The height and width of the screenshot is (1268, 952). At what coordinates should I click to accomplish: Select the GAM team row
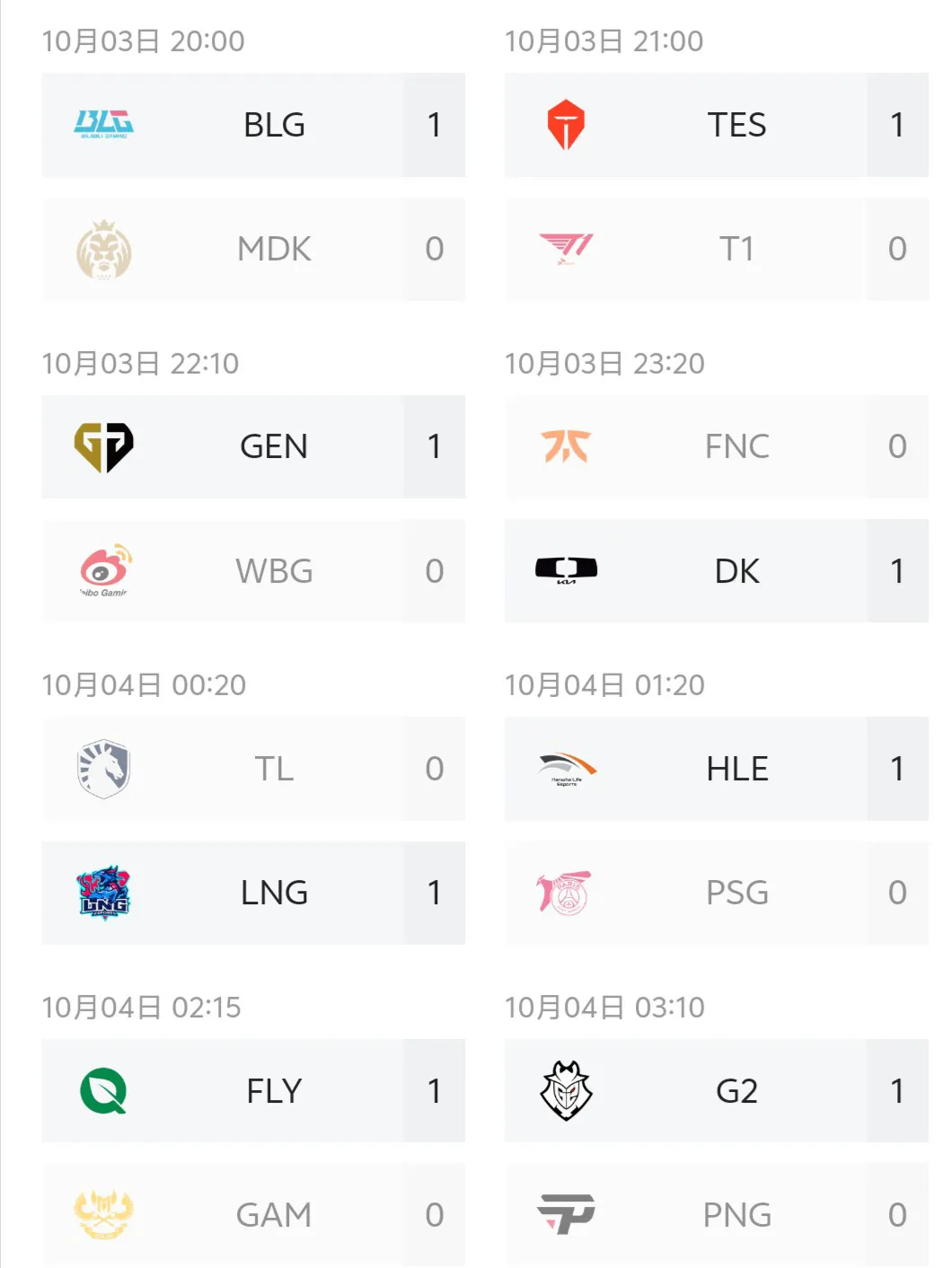(253, 1215)
